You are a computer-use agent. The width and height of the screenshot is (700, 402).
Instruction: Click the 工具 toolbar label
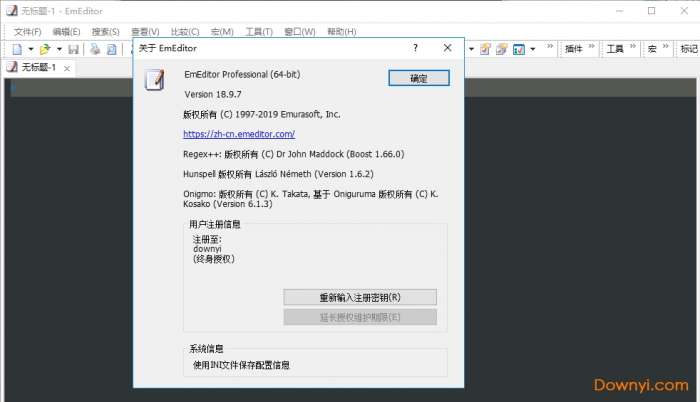tap(615, 49)
